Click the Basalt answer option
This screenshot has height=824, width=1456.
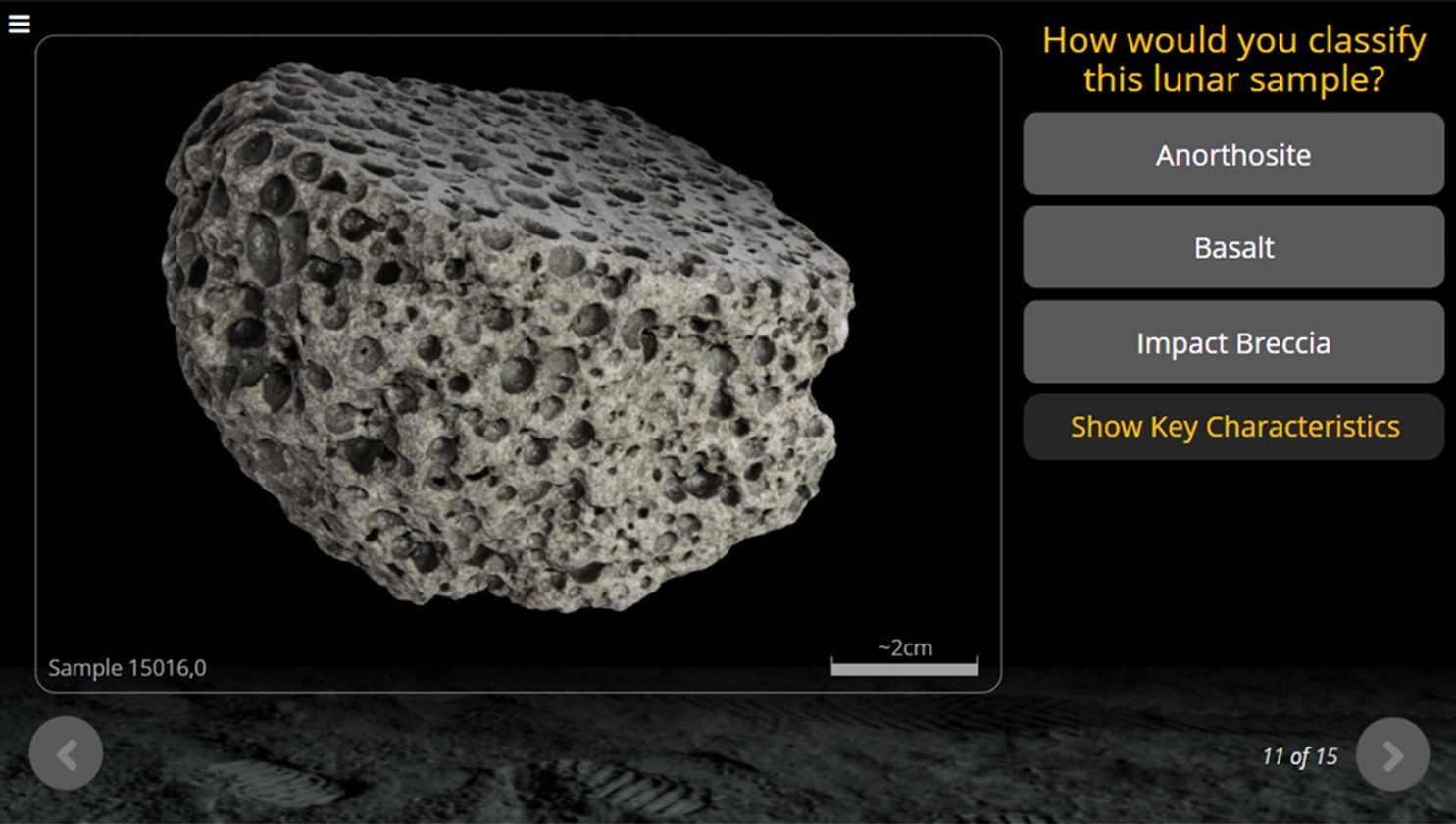[x=1232, y=247]
